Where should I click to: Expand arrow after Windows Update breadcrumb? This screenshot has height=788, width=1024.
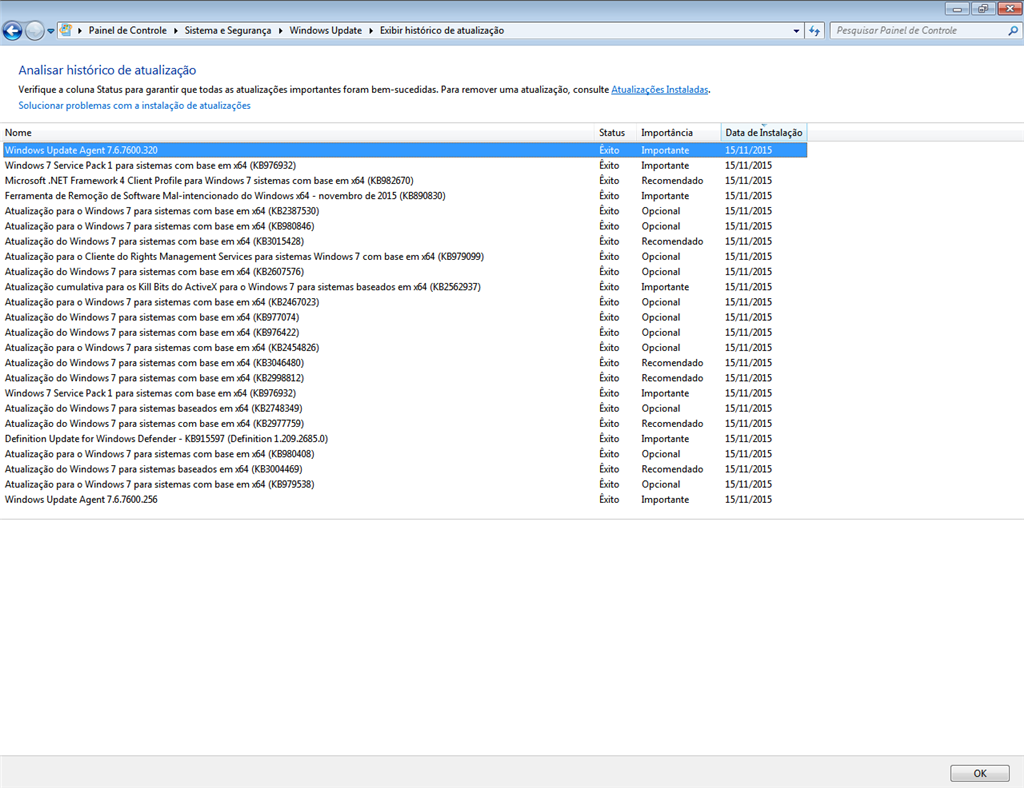(371, 31)
